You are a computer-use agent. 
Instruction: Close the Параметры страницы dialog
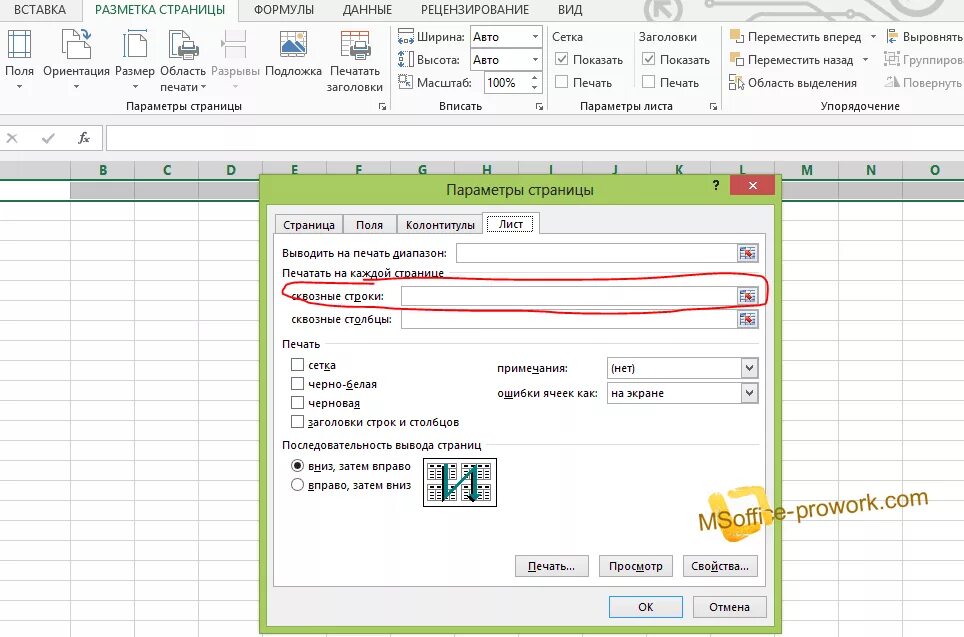pos(753,185)
